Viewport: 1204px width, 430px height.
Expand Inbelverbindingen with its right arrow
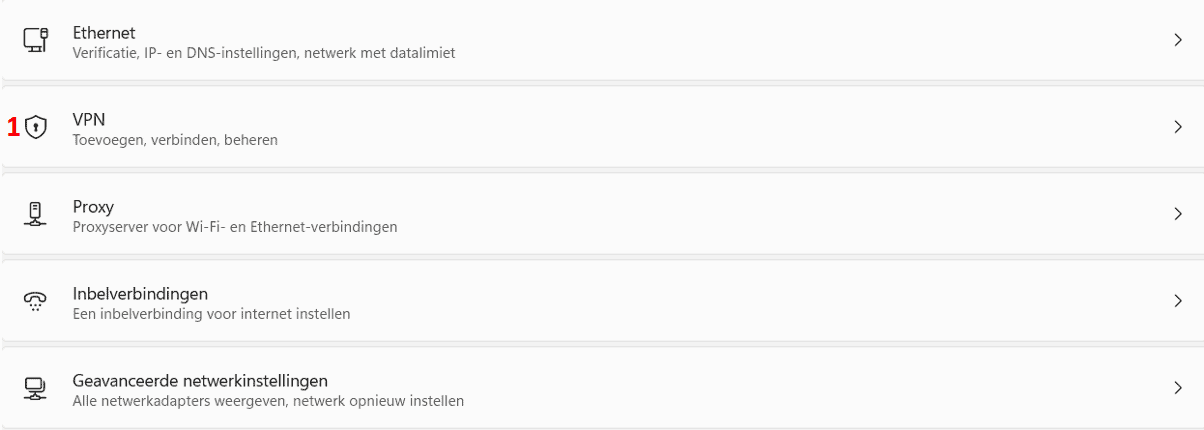pos(1178,301)
